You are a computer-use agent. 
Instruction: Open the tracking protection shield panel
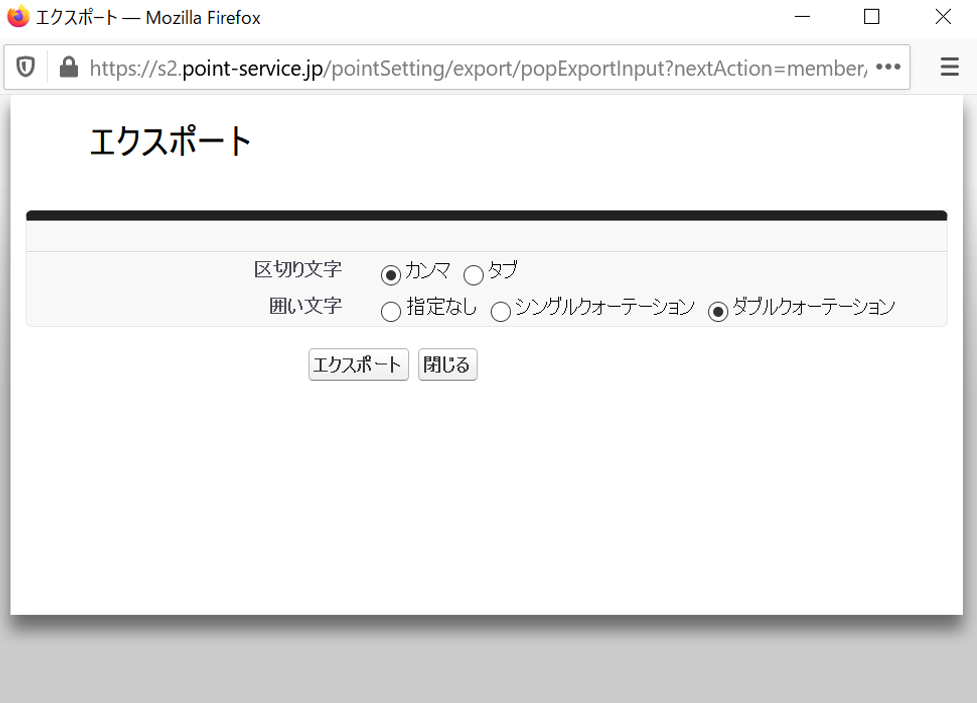(x=26, y=67)
